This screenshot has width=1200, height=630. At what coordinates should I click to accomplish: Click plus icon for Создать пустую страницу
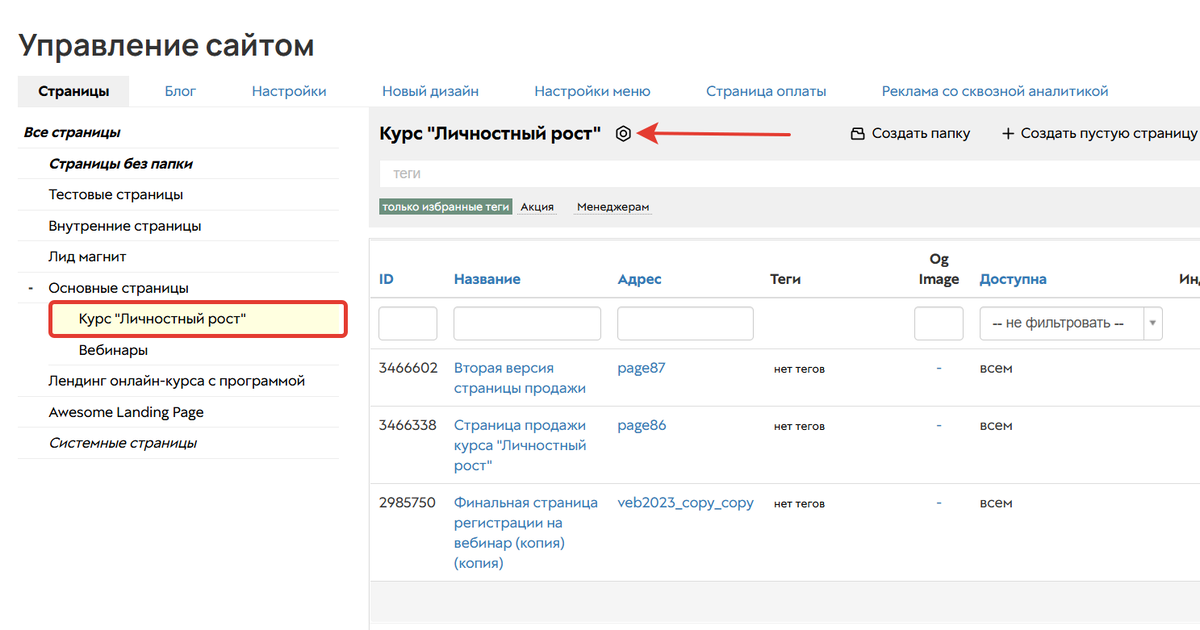point(1008,134)
